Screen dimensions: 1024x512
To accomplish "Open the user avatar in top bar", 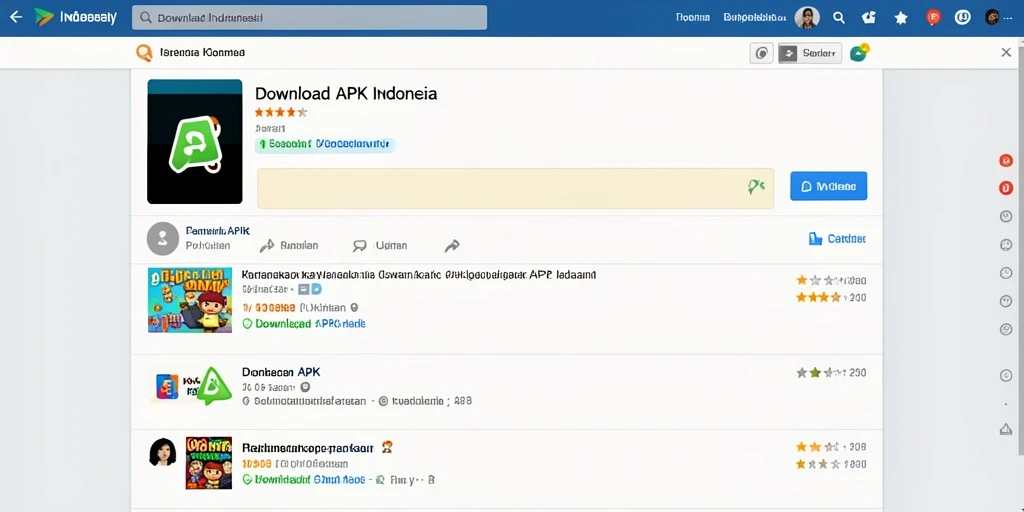I will tap(807, 18).
